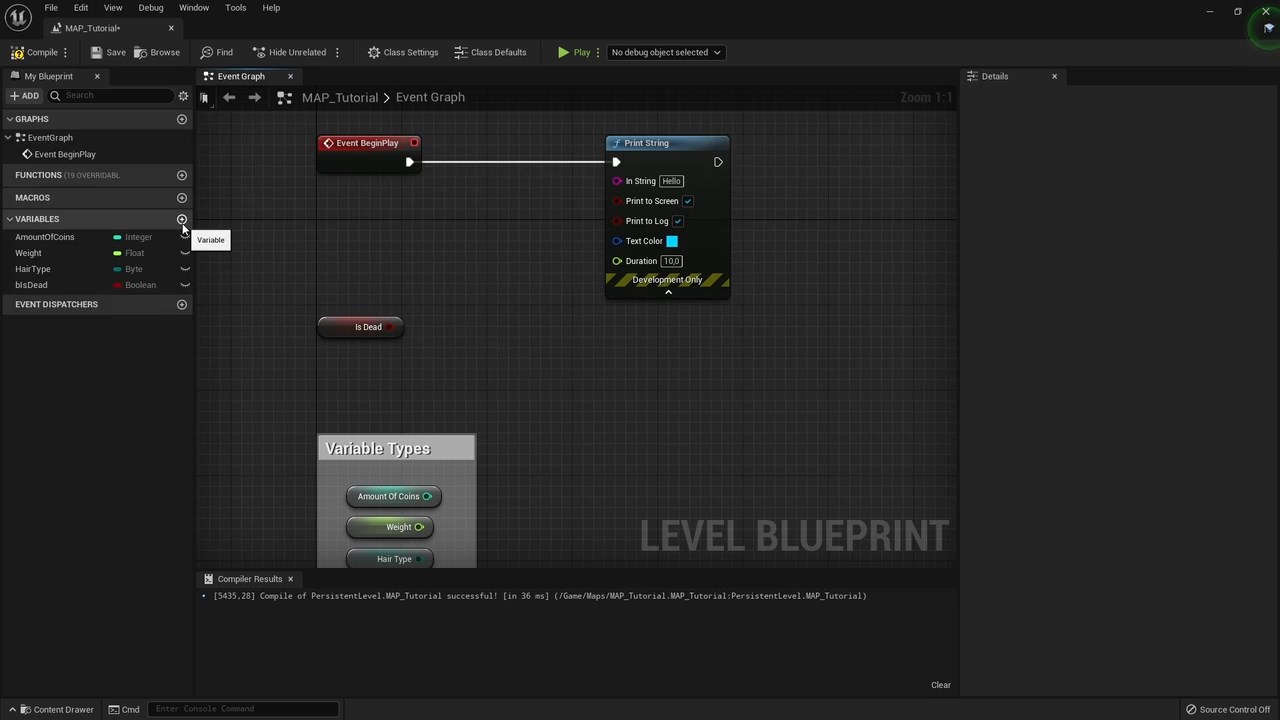Collapse the EventGraph tree entry
This screenshot has width=1280, height=720.
click(x=10, y=137)
